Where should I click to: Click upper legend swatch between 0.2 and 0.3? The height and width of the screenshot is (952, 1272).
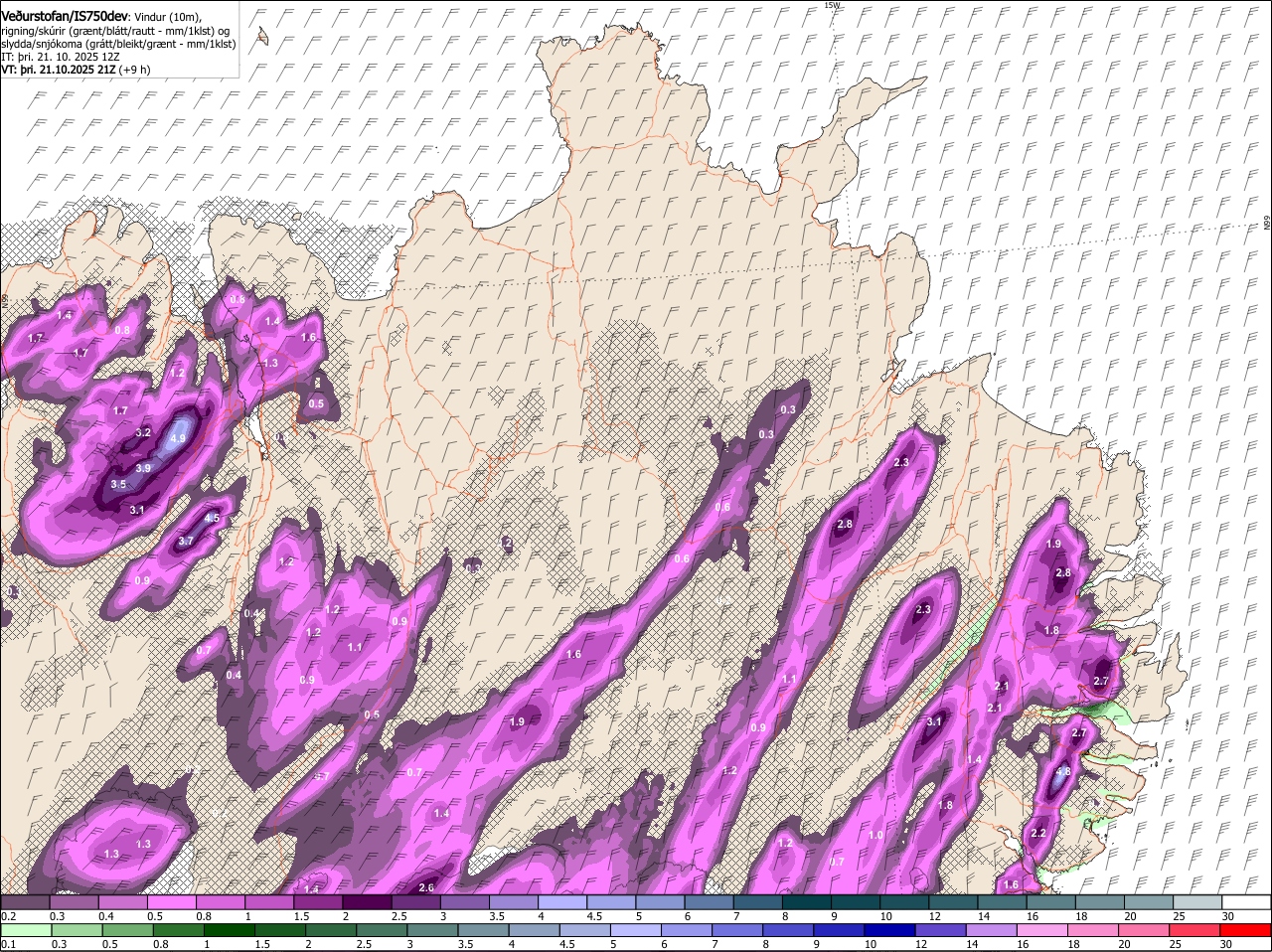[x=26, y=902]
